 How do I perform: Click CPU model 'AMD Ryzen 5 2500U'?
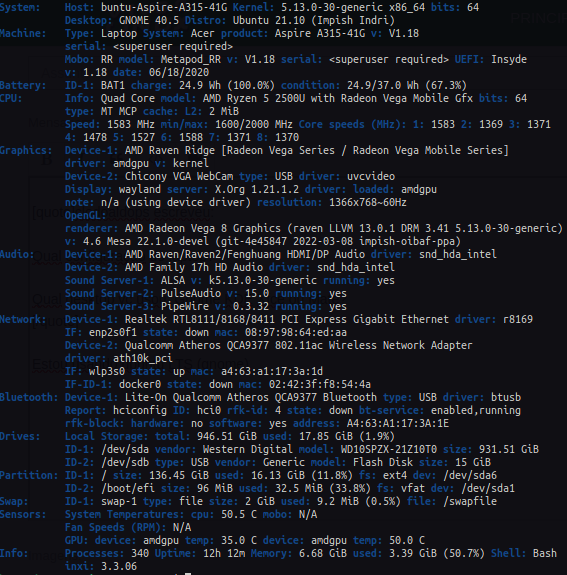[254, 98]
